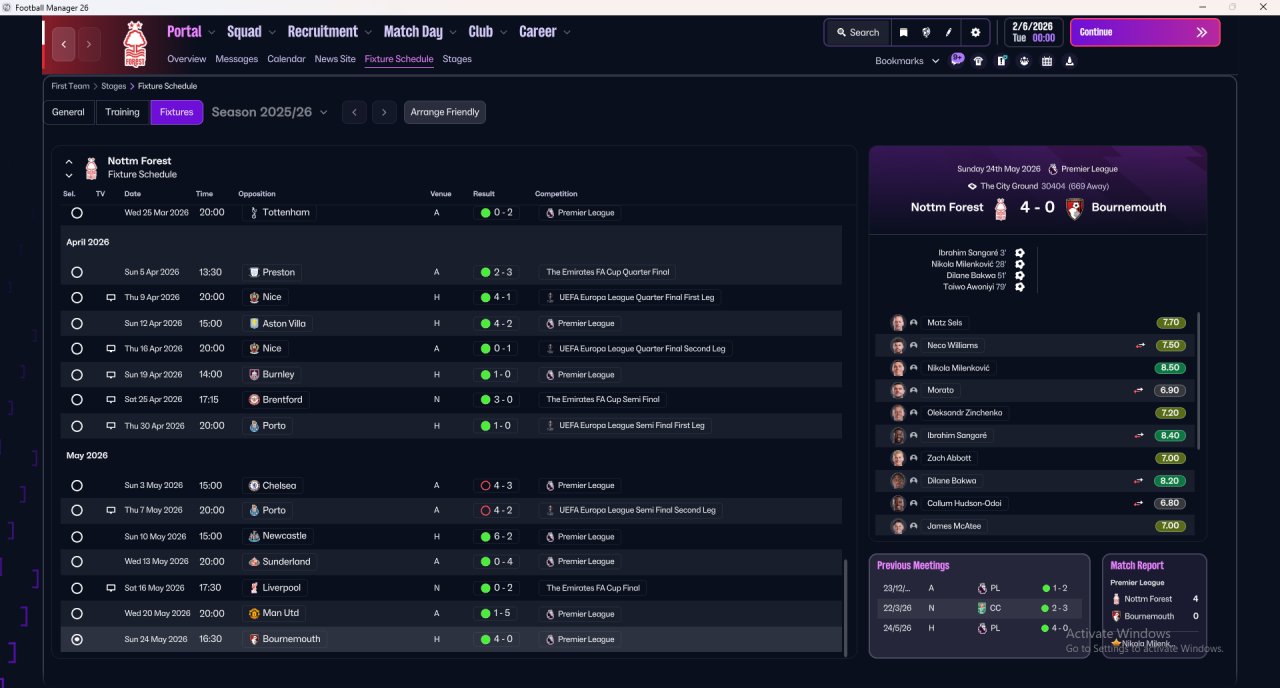Screen dimensions: 1280x688
Task: Click the Chelsea badge in fixtures list
Action: point(254,486)
